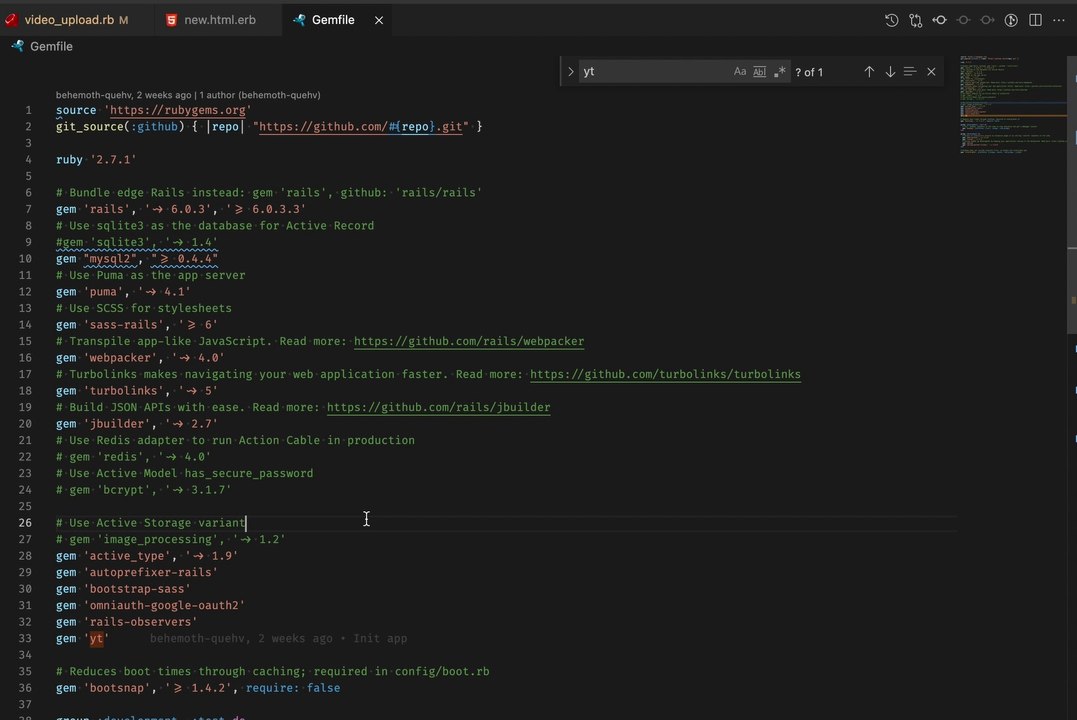Click the image_processing commented gem line
Image resolution: width=1077 pixels, height=720 pixels.
[170, 539]
